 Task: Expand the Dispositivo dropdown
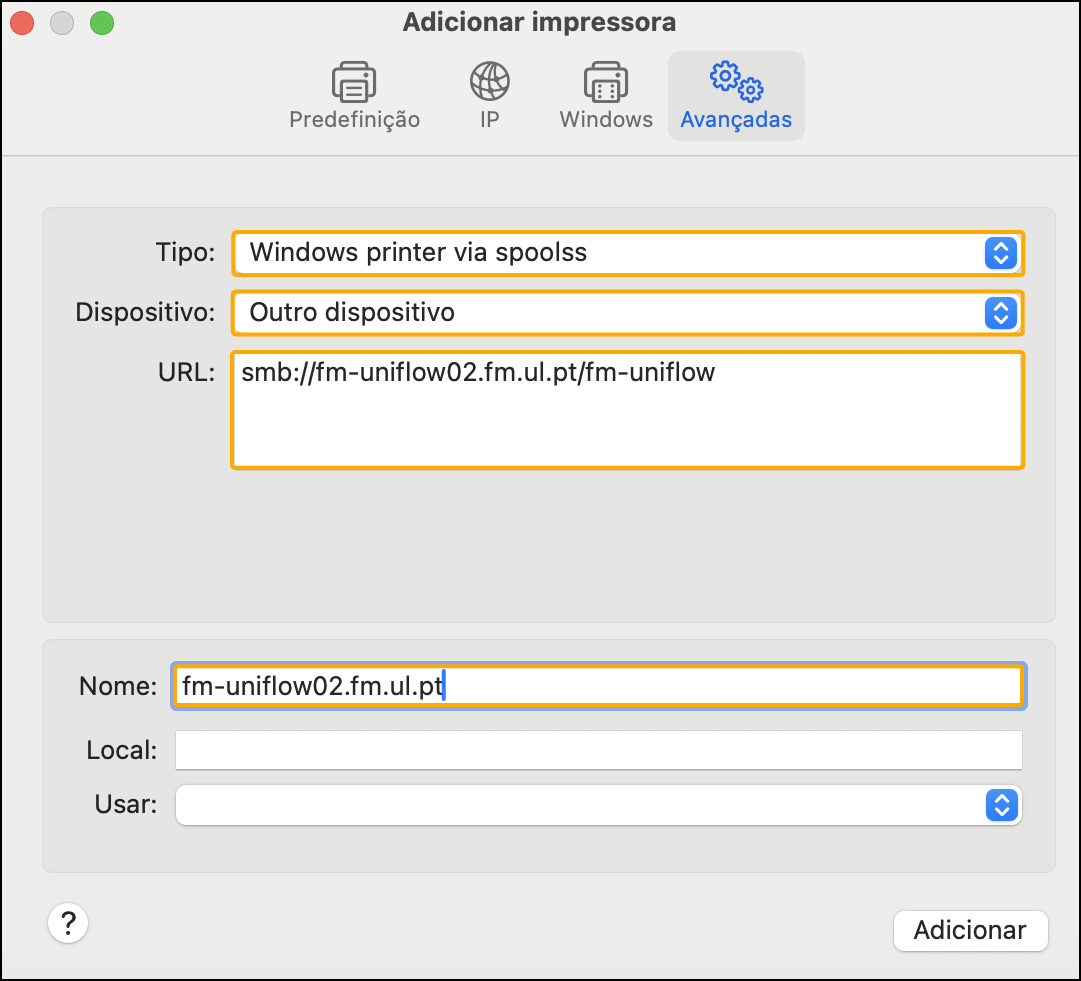[627, 313]
